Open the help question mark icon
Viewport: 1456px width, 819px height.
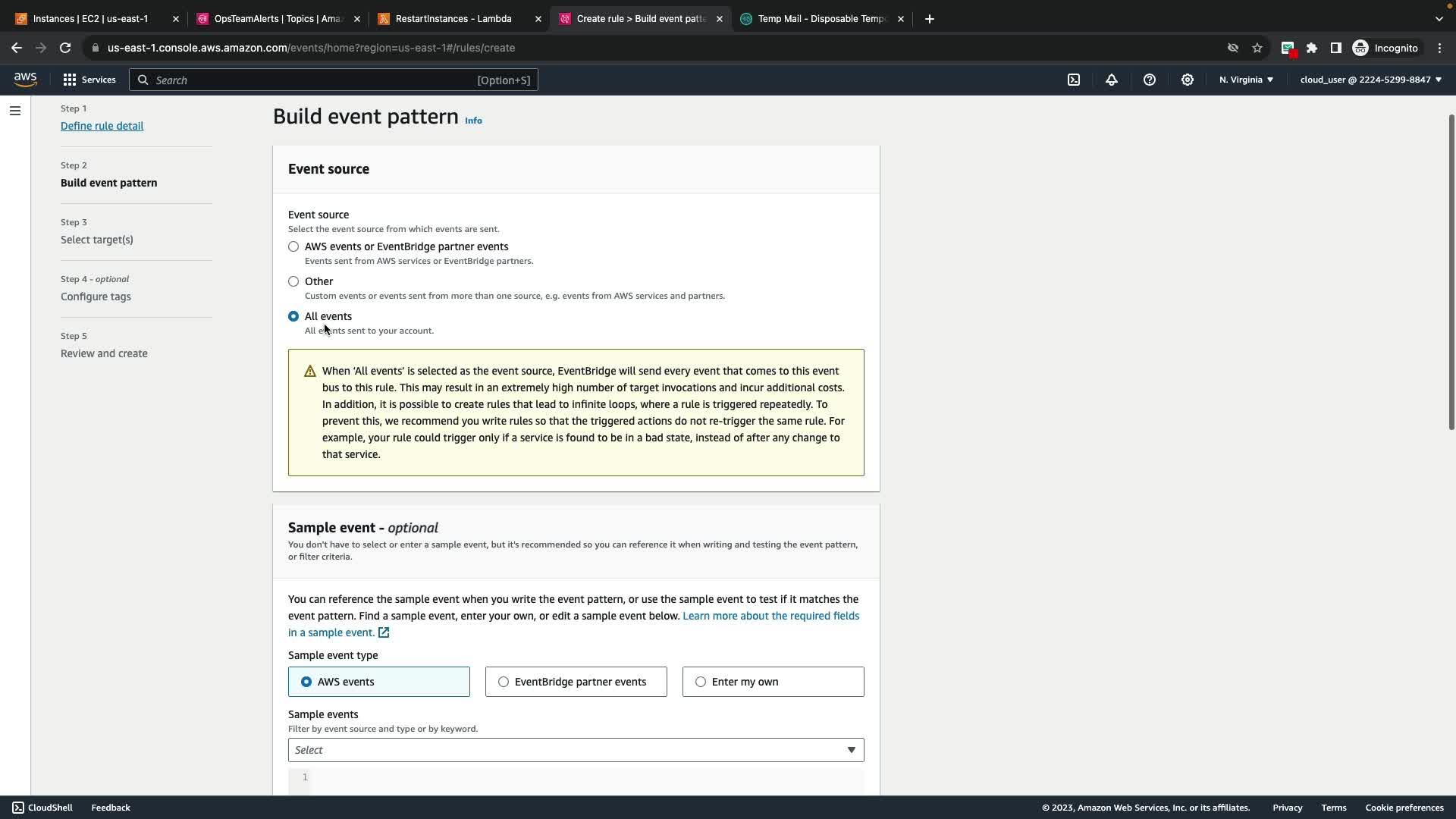tap(1150, 80)
